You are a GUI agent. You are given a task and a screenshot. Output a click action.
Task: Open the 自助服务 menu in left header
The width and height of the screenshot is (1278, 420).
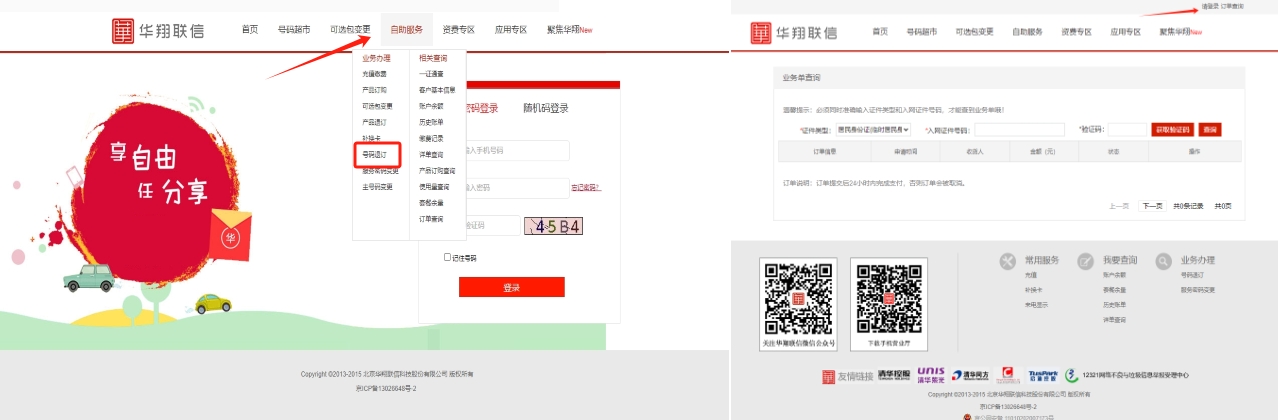(406, 31)
